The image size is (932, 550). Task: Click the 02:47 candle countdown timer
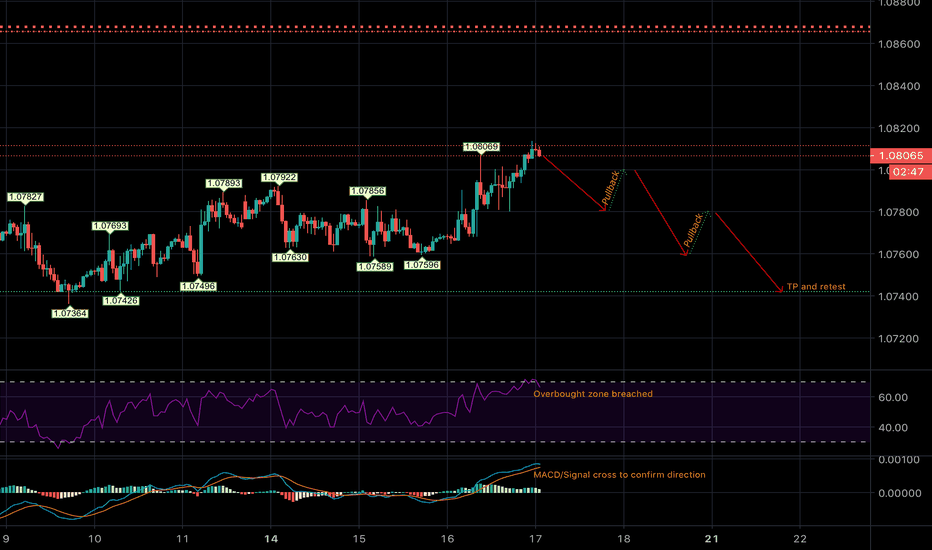908,172
